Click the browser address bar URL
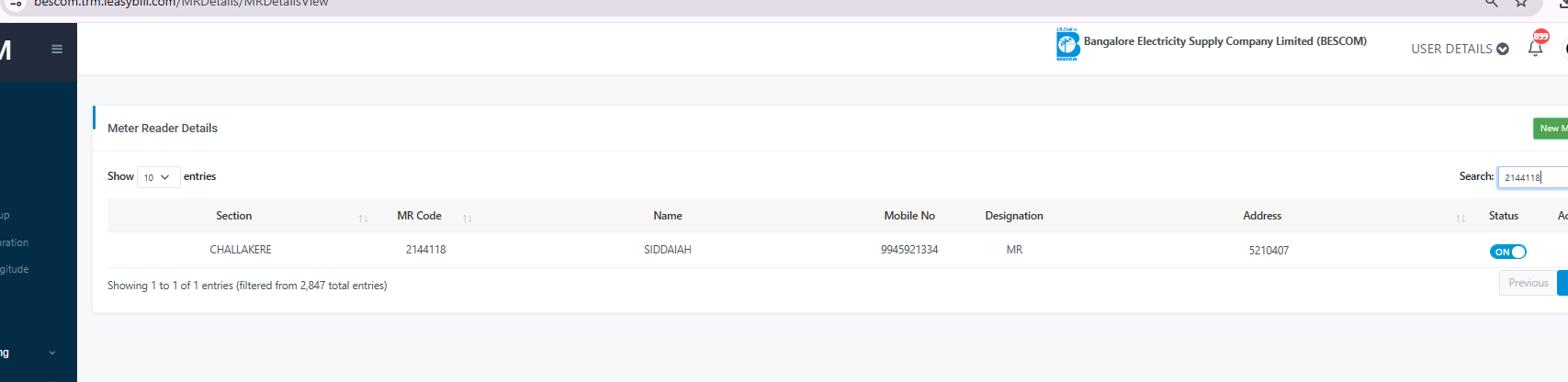Screen dimensions: 1568x382 181,4
